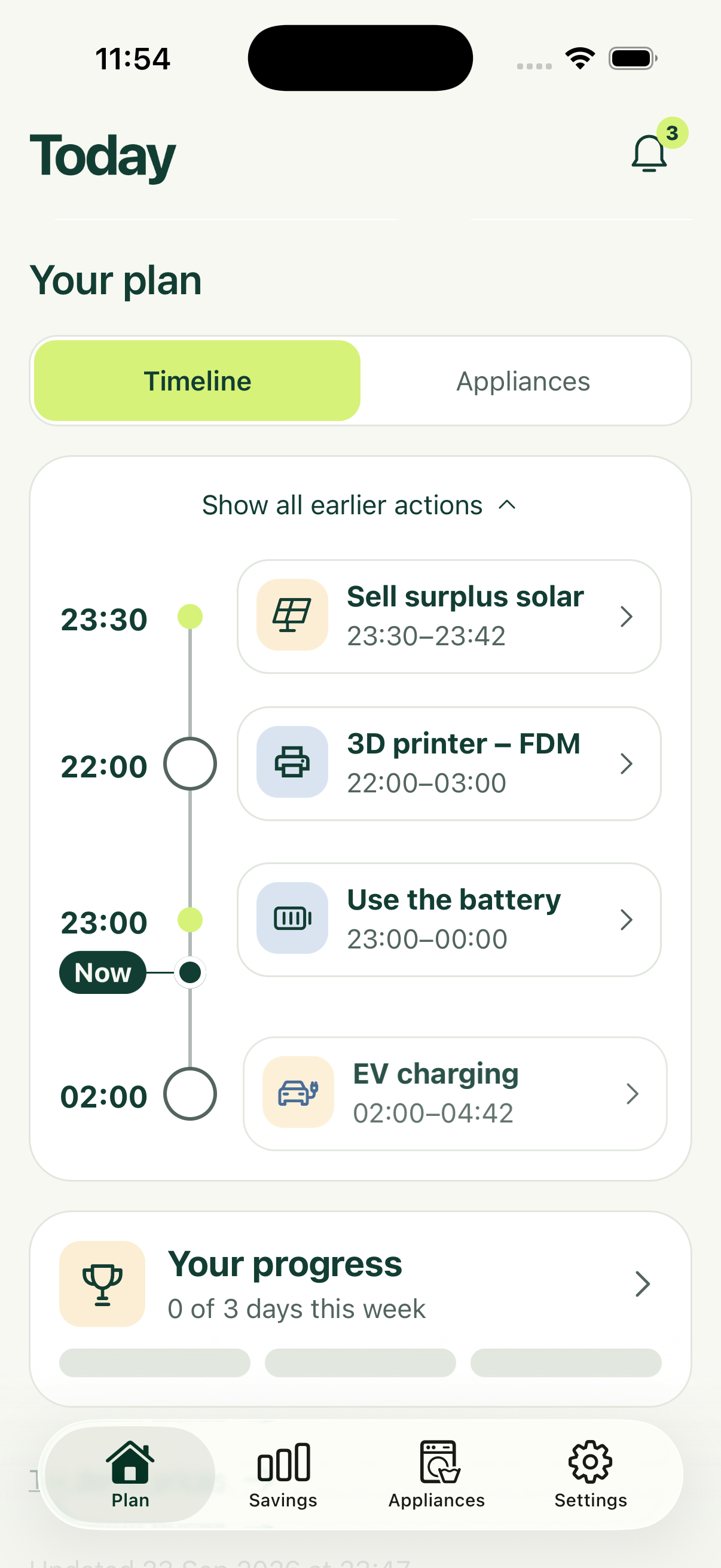Open Use the battery chevron
This screenshot has height=1568, width=721.
pos(626,919)
